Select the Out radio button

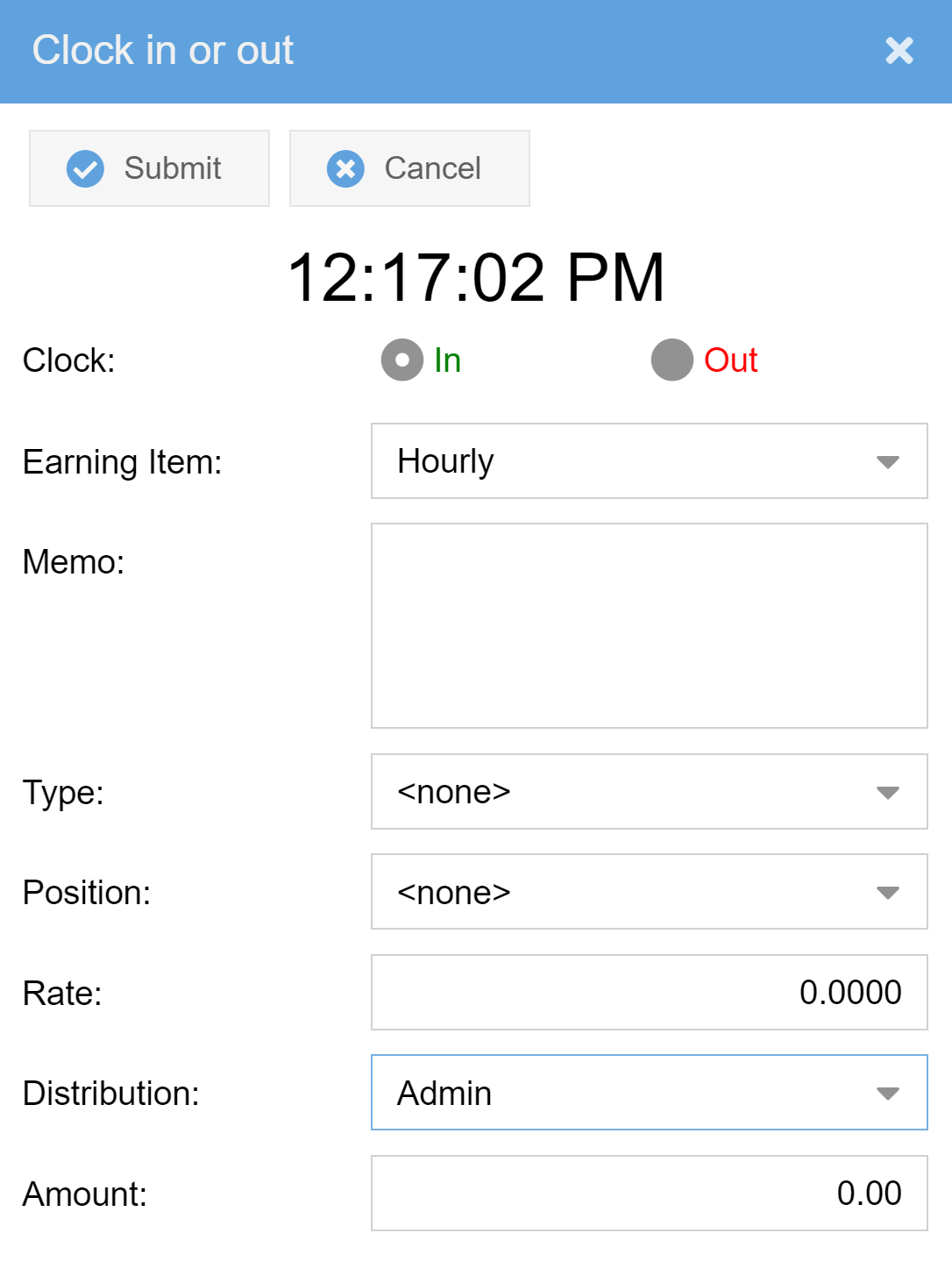(x=672, y=360)
